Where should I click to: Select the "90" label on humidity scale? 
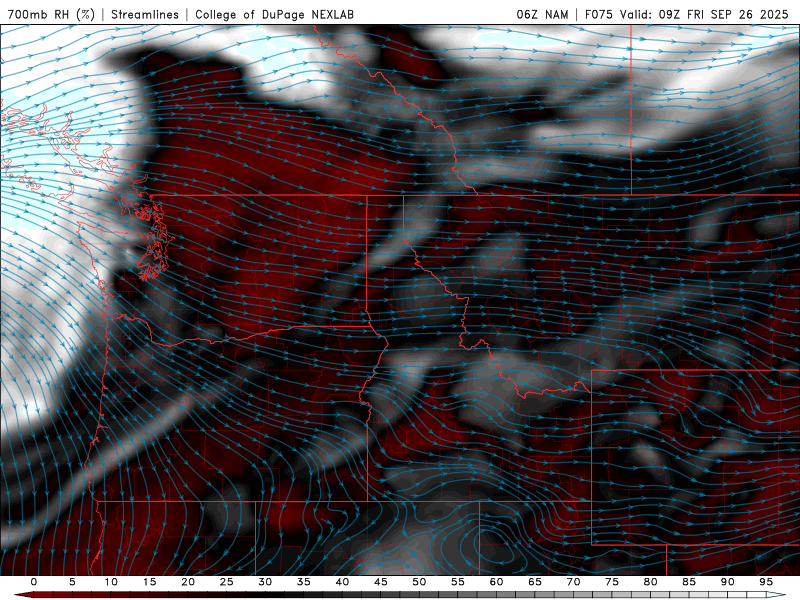tap(728, 582)
